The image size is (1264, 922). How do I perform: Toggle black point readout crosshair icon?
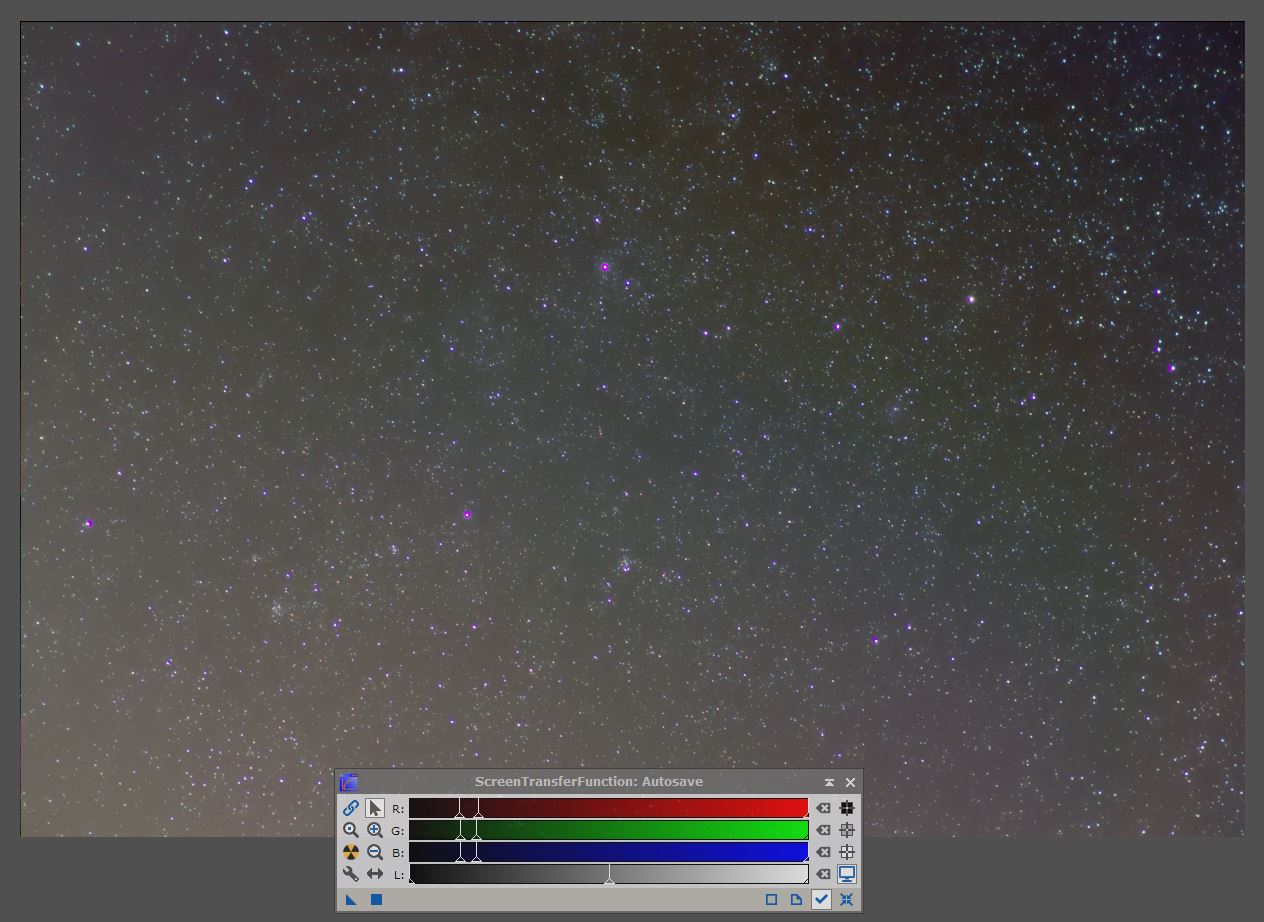847,808
